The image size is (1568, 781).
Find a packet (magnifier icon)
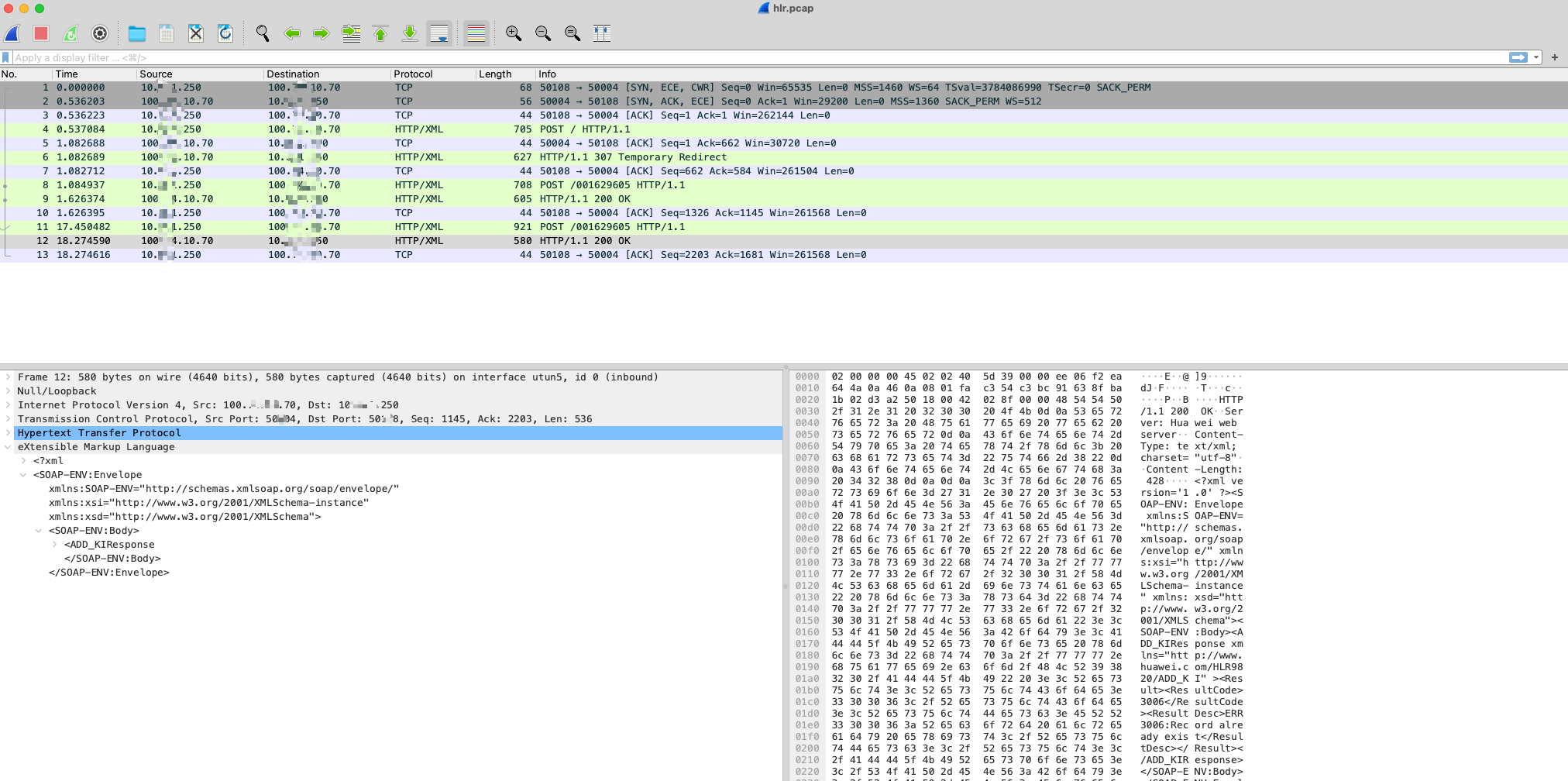click(263, 33)
